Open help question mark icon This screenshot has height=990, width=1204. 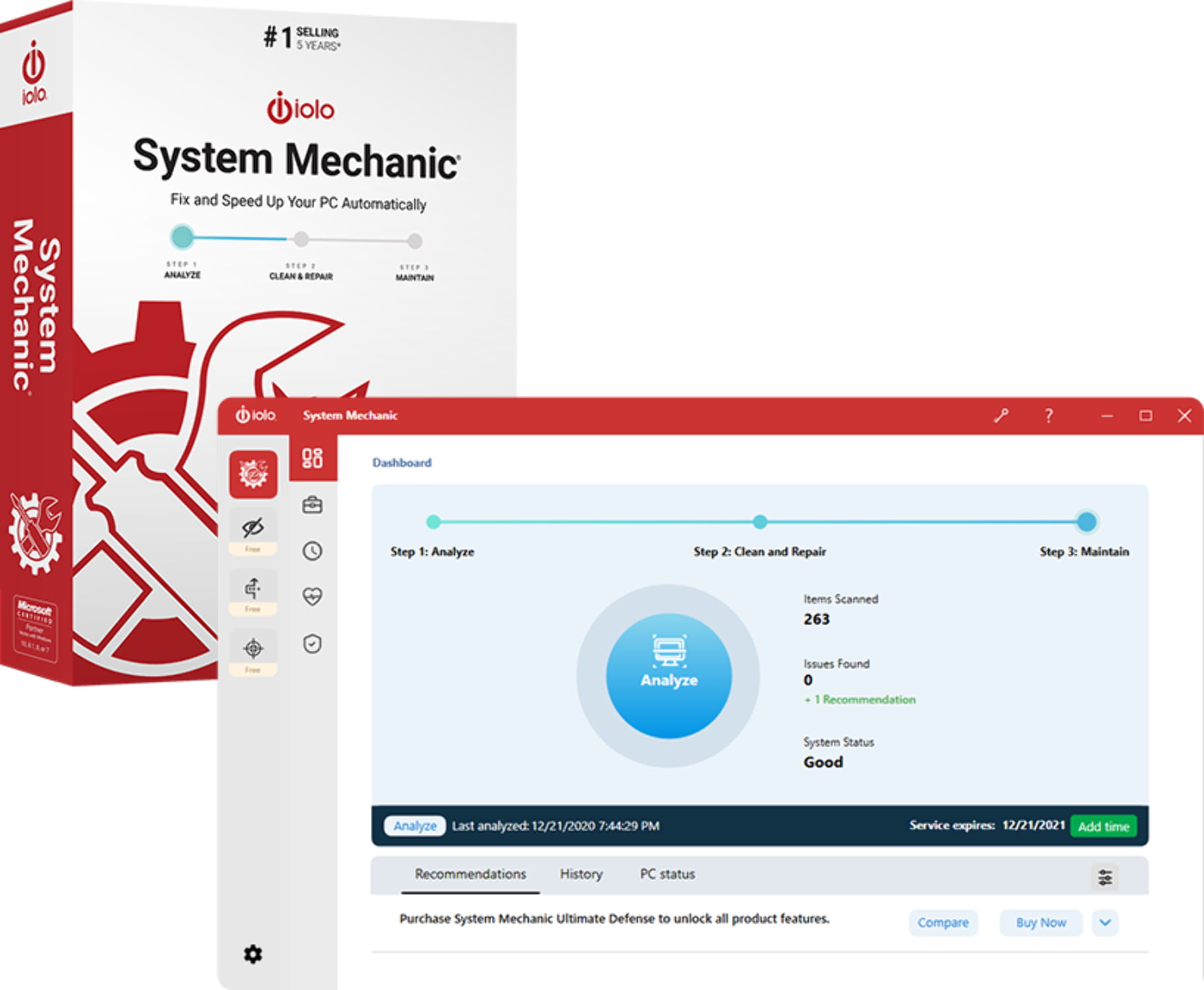click(x=1048, y=416)
